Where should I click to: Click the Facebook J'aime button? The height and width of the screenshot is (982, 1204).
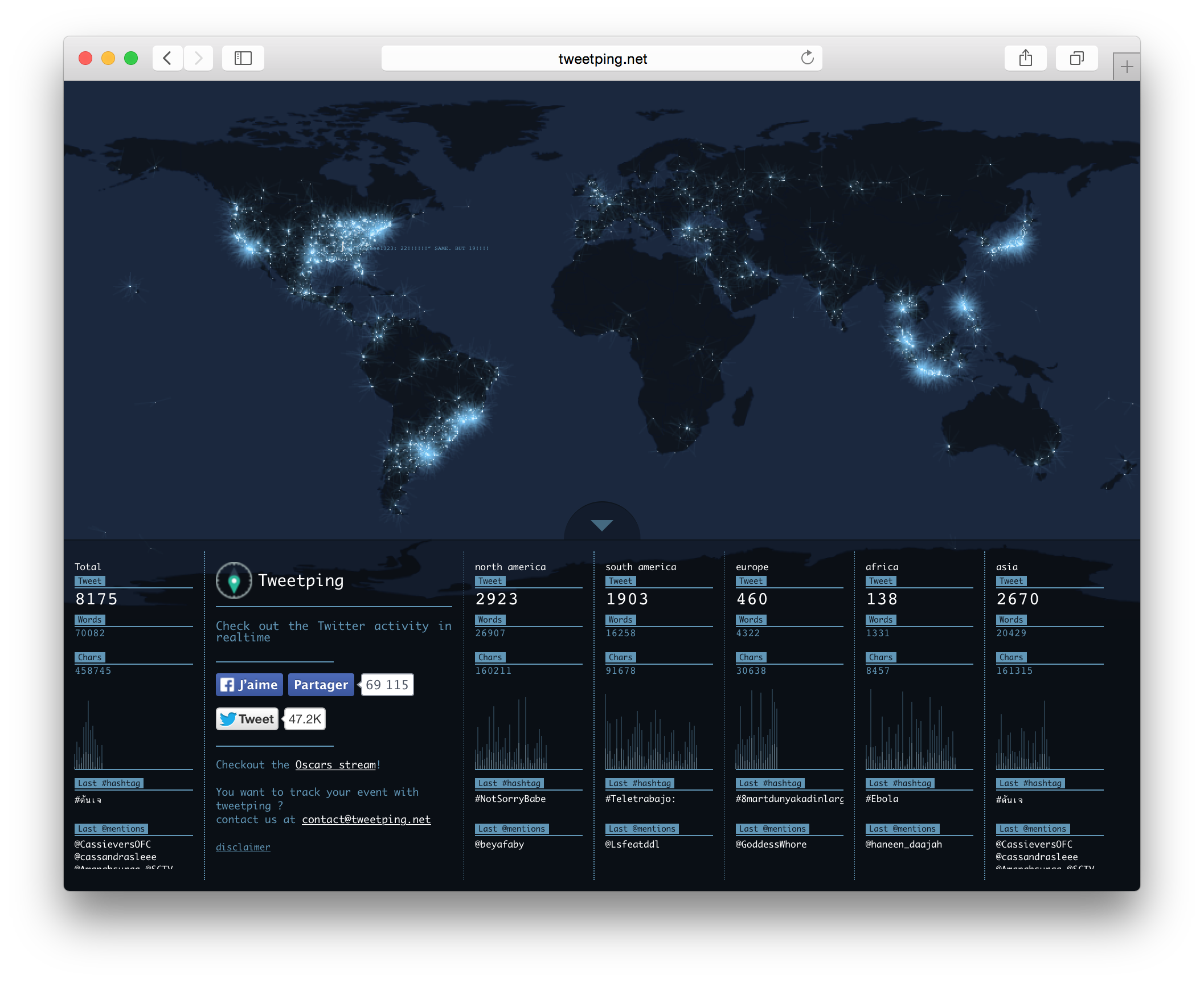249,685
